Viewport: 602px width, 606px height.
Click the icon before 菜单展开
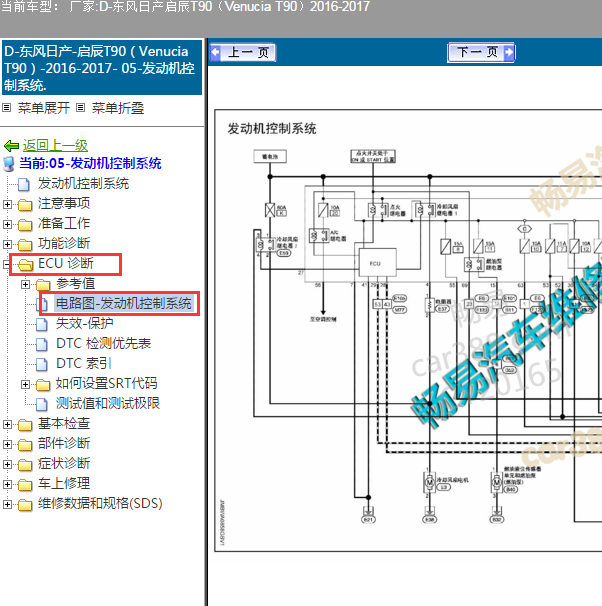coord(7,108)
